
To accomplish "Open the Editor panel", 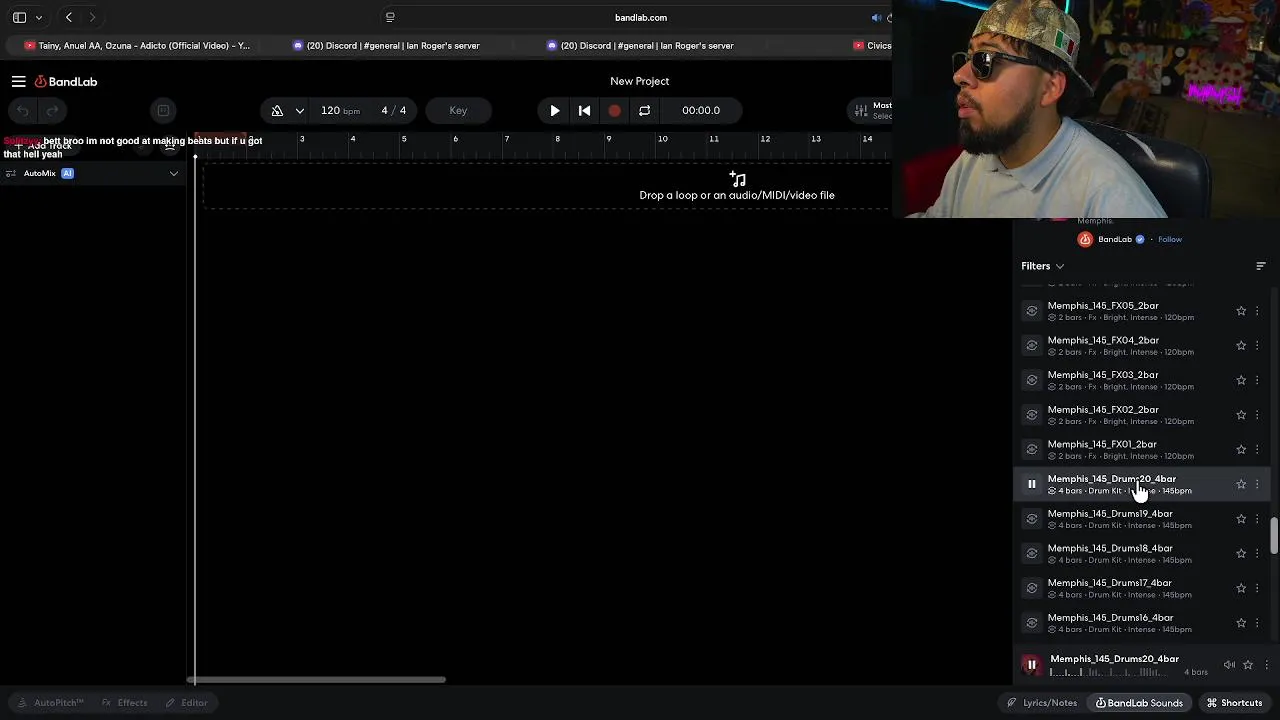I will [186, 703].
